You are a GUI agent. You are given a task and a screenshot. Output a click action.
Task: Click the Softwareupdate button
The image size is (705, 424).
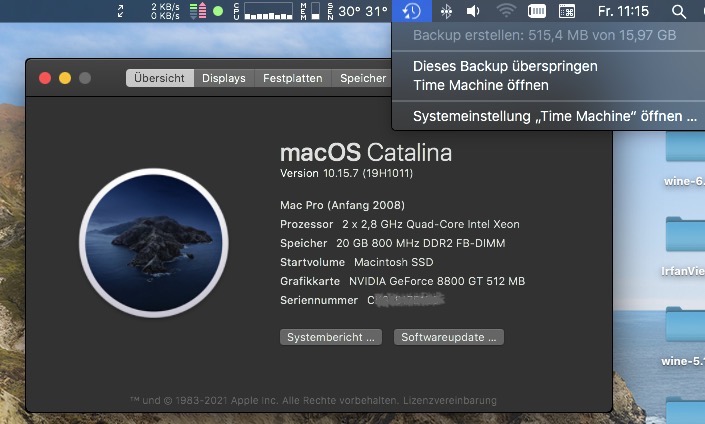click(x=449, y=337)
